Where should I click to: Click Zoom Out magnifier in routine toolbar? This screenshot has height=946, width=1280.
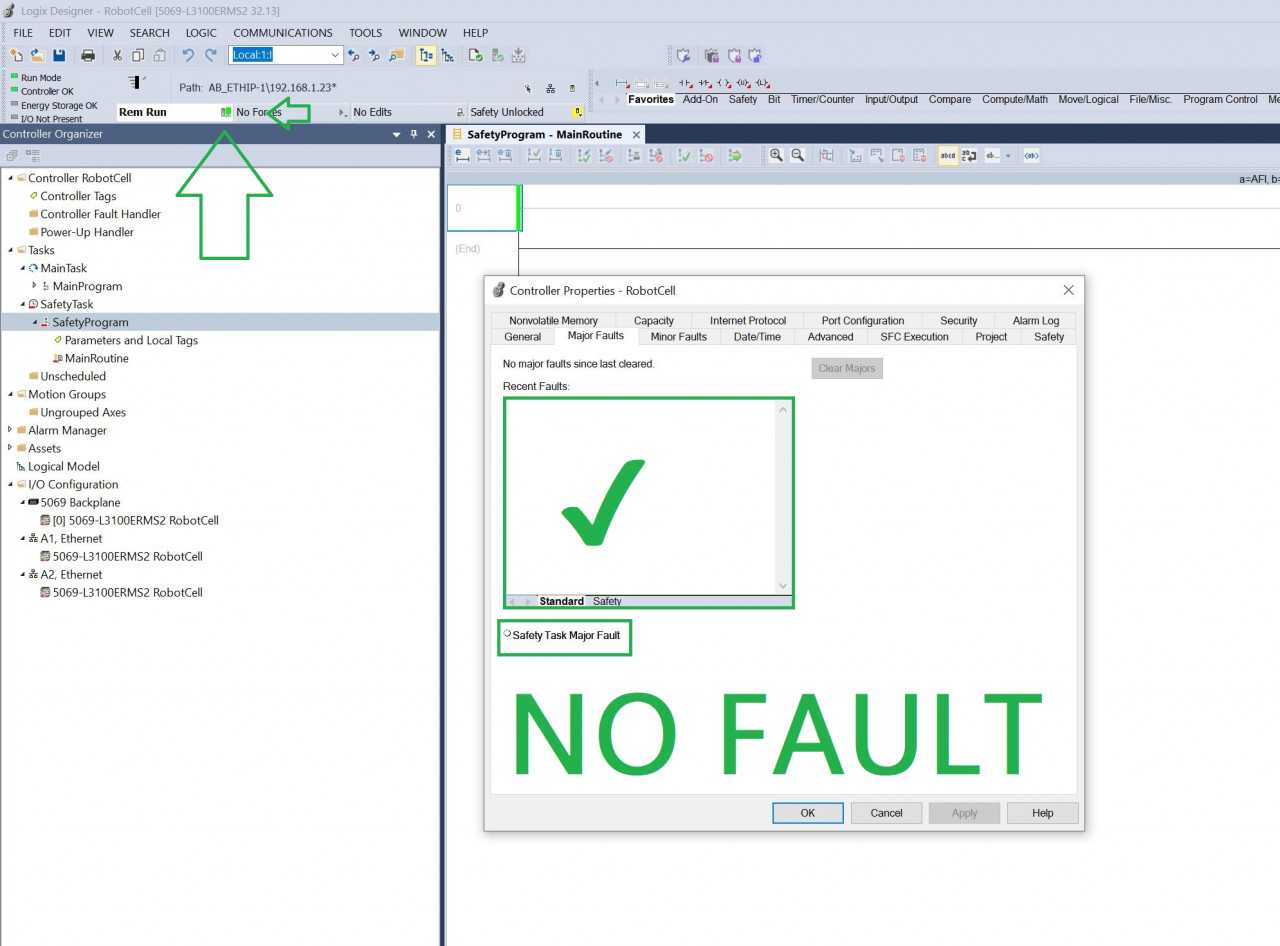[x=797, y=155]
